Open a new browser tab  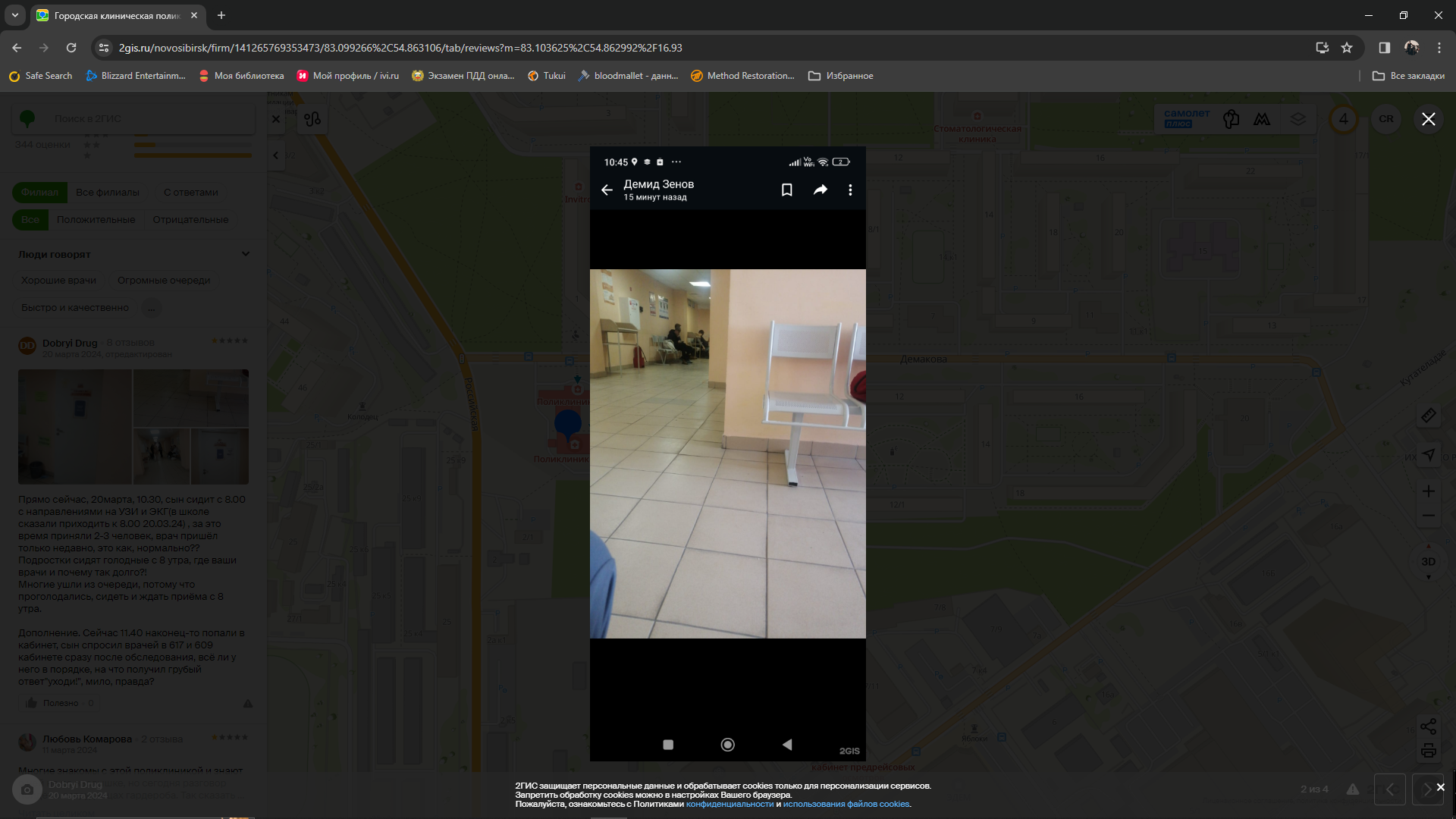(221, 15)
